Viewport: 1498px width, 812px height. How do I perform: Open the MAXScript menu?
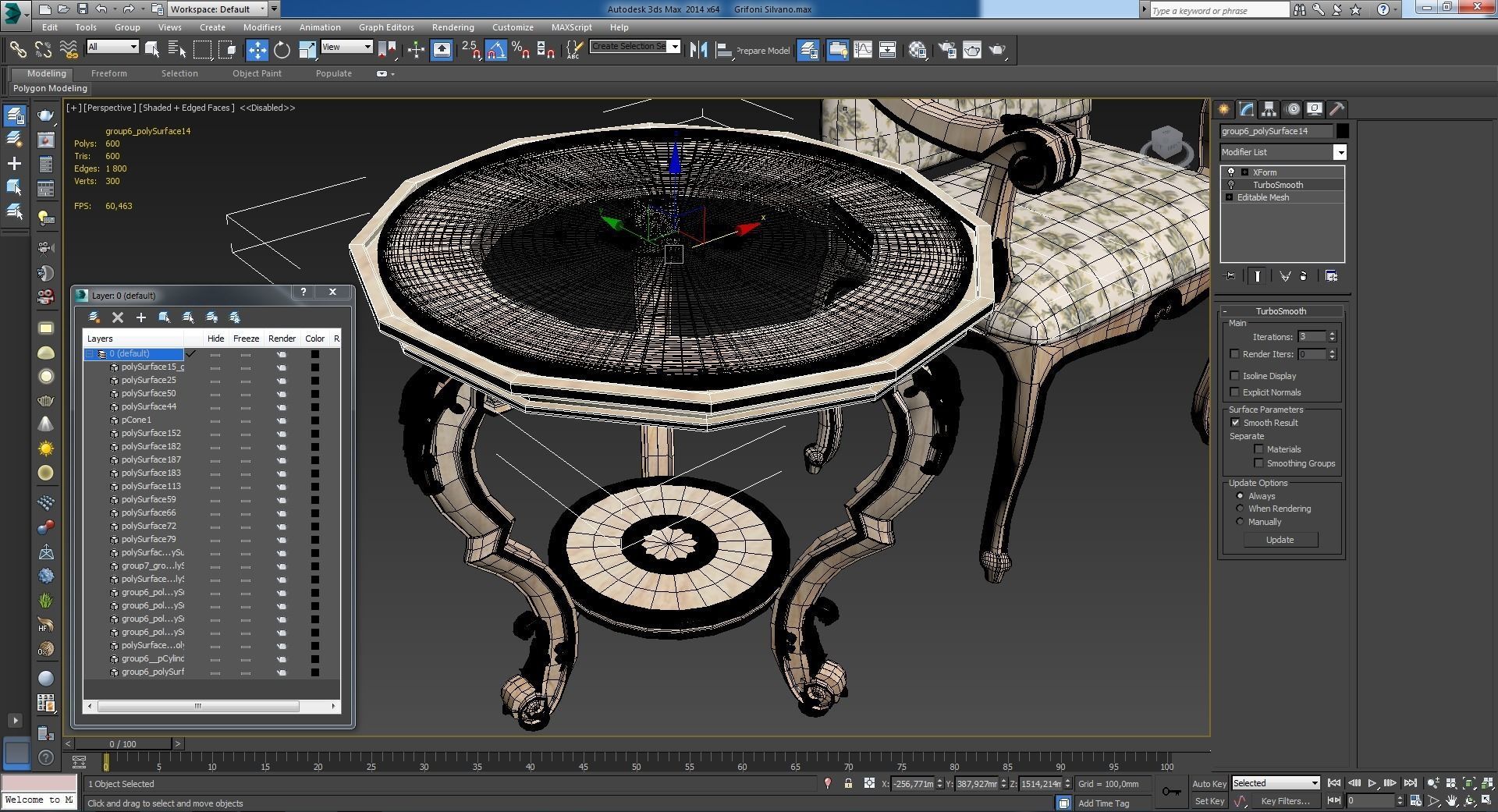[x=571, y=27]
